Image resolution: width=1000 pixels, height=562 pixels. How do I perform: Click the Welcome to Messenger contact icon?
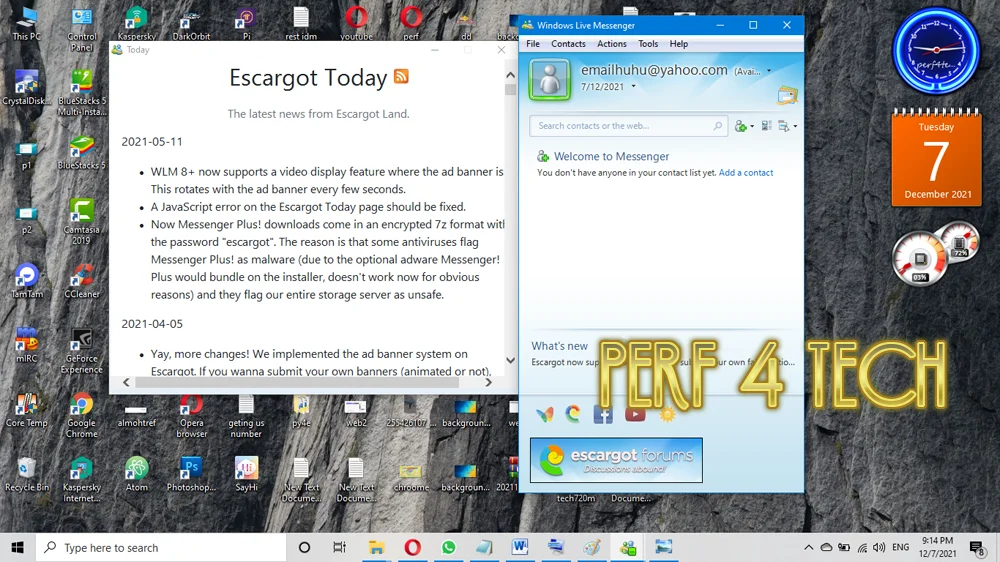click(x=543, y=156)
